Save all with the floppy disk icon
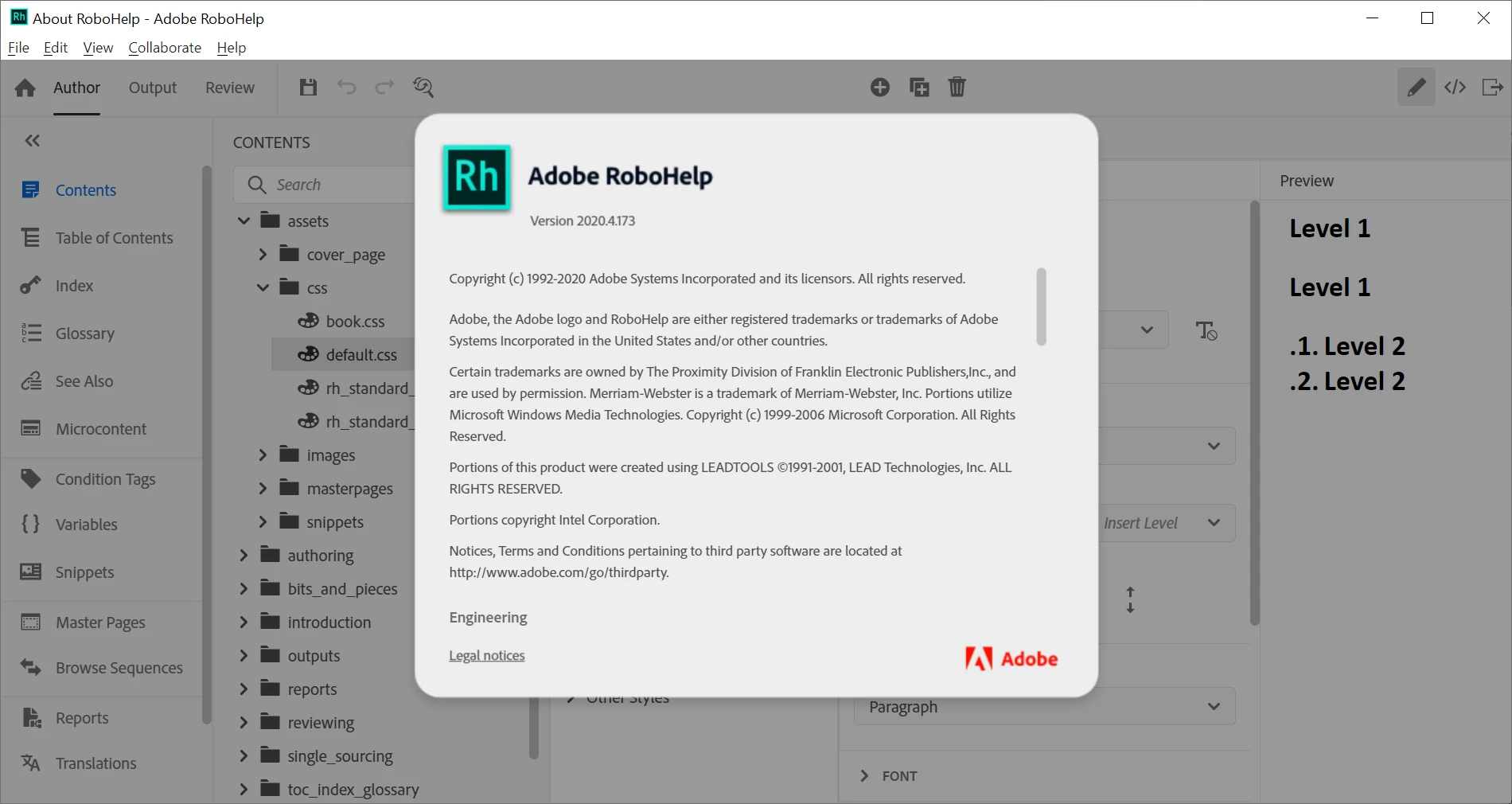 308,88
